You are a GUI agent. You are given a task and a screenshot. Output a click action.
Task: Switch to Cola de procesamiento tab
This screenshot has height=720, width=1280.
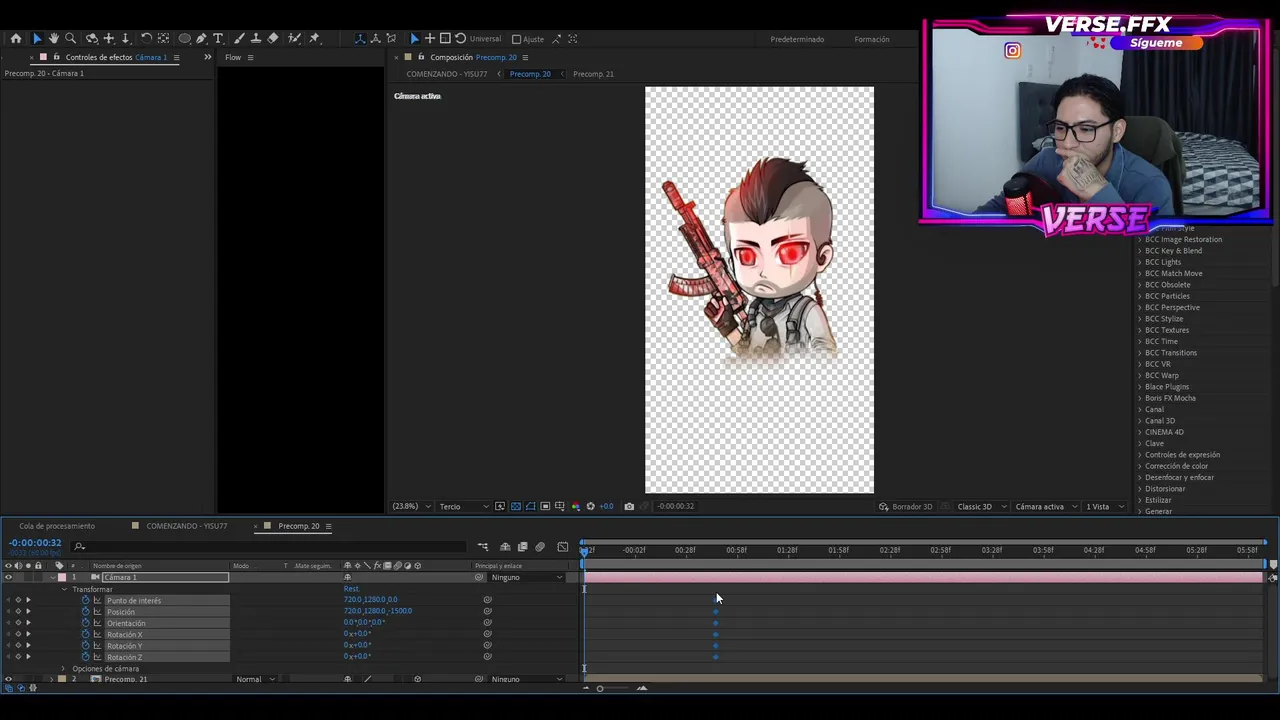pyautogui.click(x=57, y=526)
